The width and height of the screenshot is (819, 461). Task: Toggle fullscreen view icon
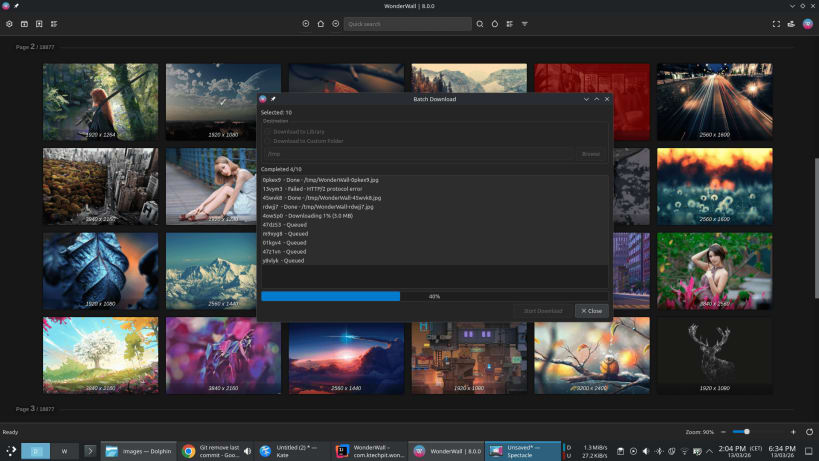click(x=776, y=23)
